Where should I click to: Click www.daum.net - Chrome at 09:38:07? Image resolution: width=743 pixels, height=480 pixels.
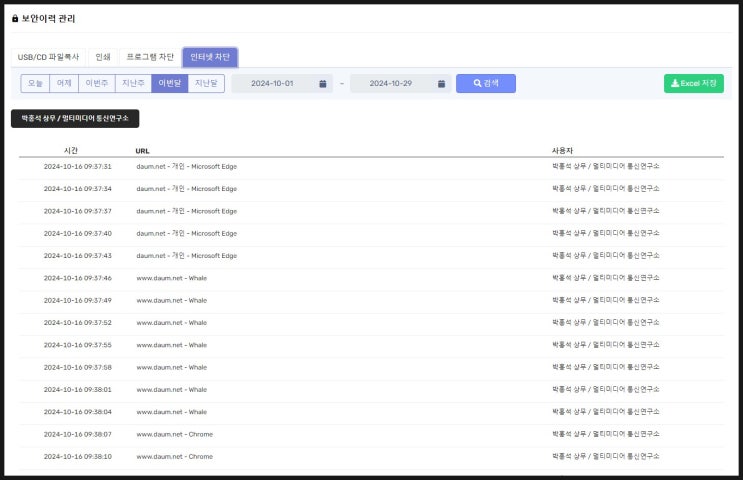tap(174, 434)
